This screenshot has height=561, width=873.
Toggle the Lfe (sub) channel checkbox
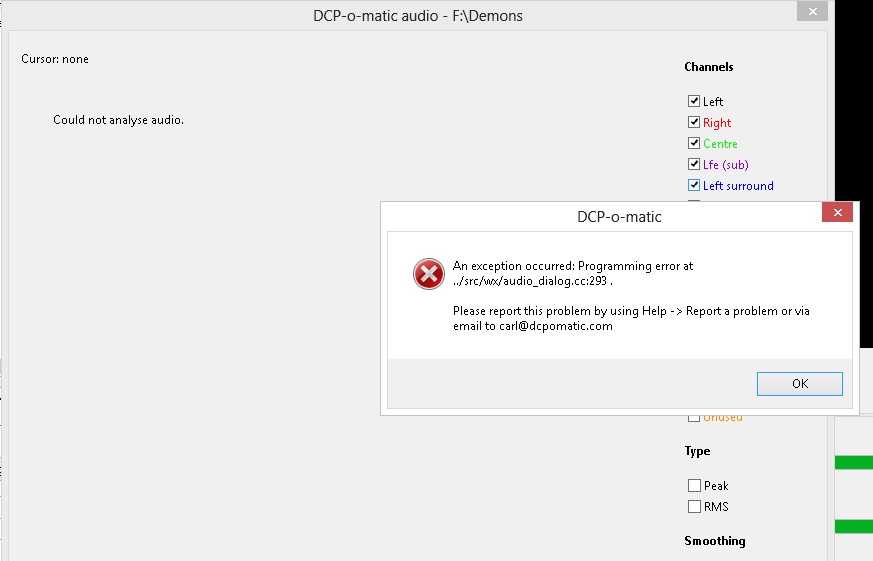point(694,164)
